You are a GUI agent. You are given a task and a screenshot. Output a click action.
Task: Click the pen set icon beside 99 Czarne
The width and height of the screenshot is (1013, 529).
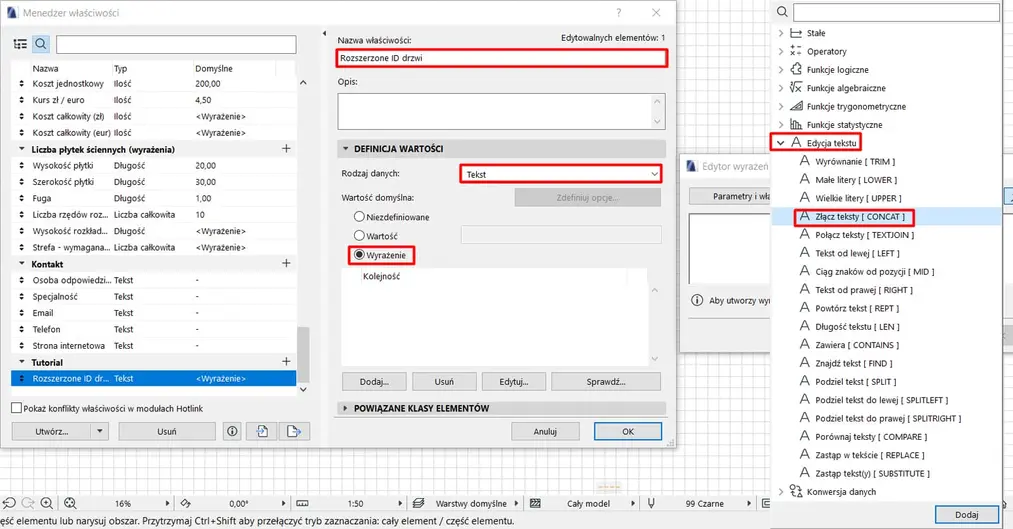point(651,503)
